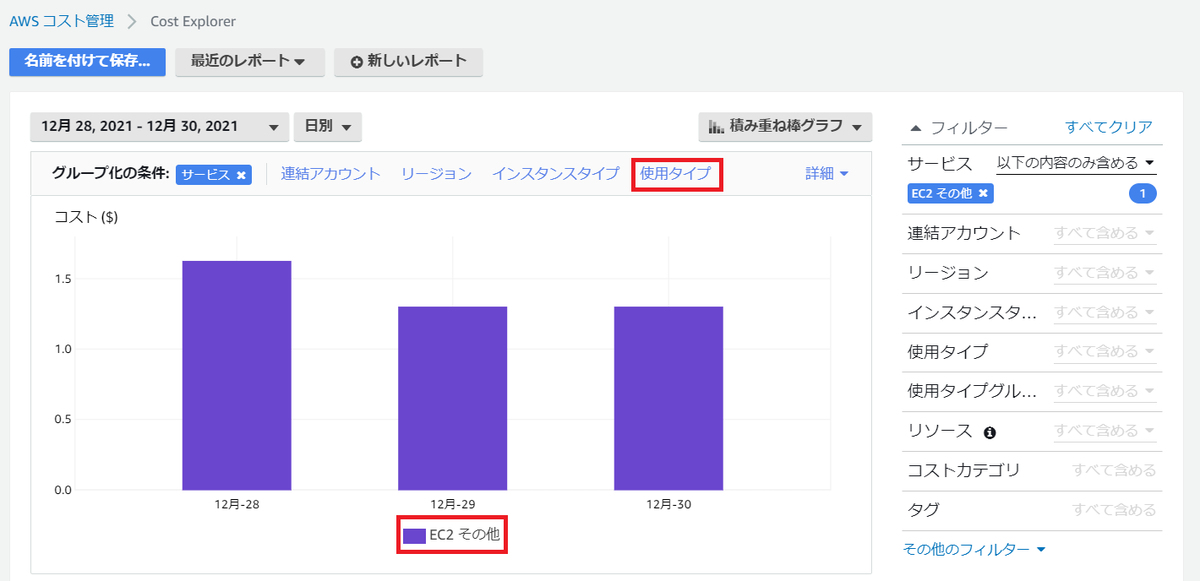Open 日別 granularity dropdown
This screenshot has height=581, width=1200.
click(327, 127)
